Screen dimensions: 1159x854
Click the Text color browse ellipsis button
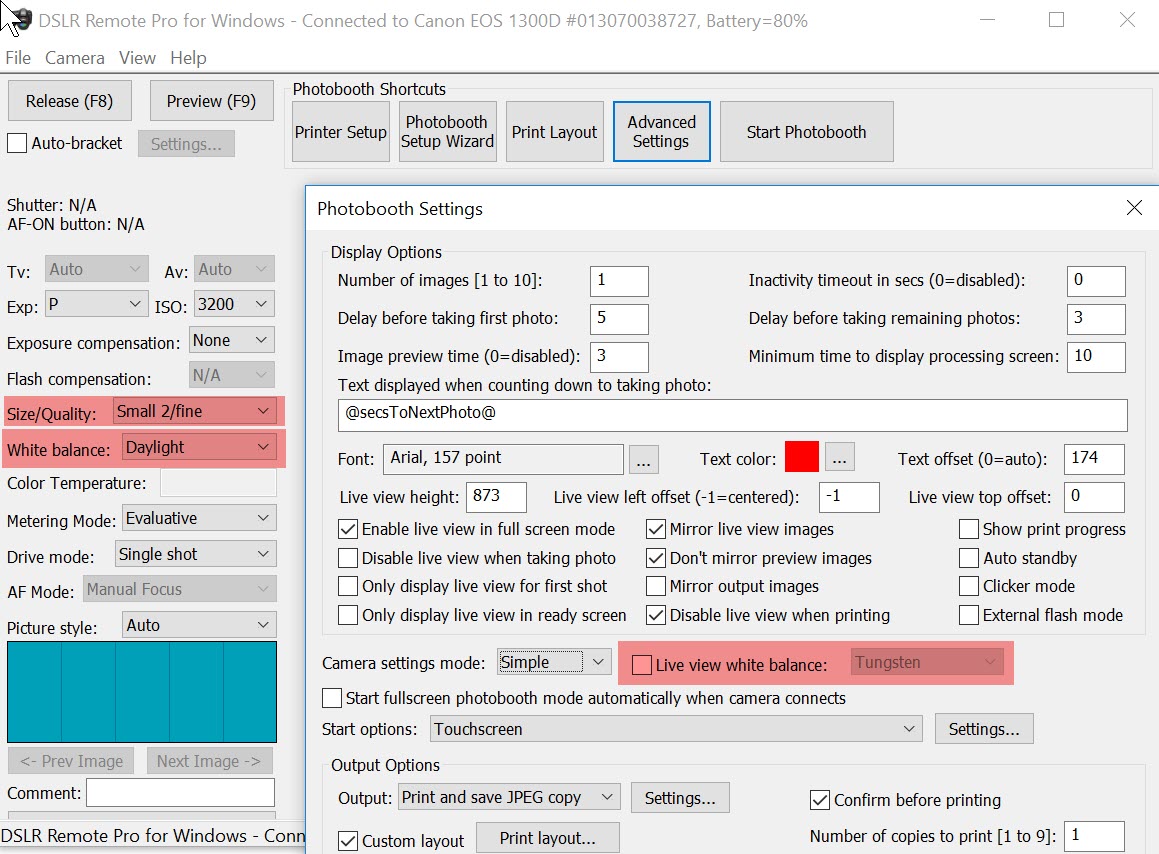coord(840,458)
